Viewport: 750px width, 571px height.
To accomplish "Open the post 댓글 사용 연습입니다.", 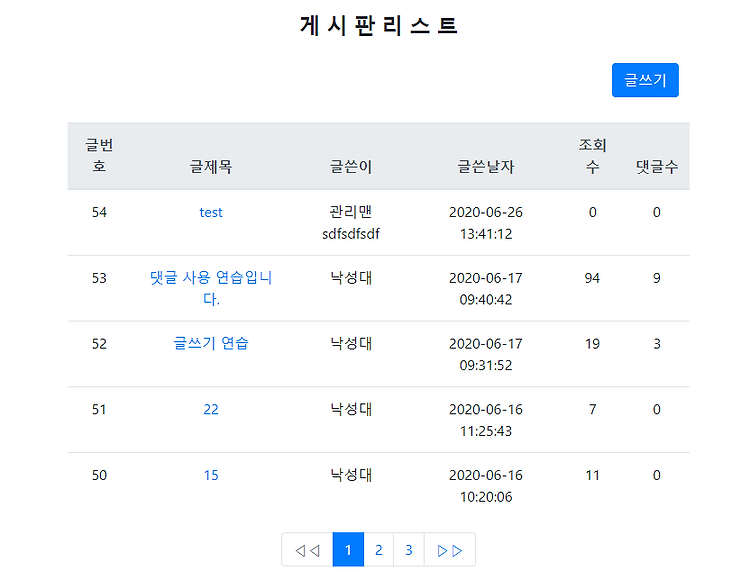I will [211, 288].
